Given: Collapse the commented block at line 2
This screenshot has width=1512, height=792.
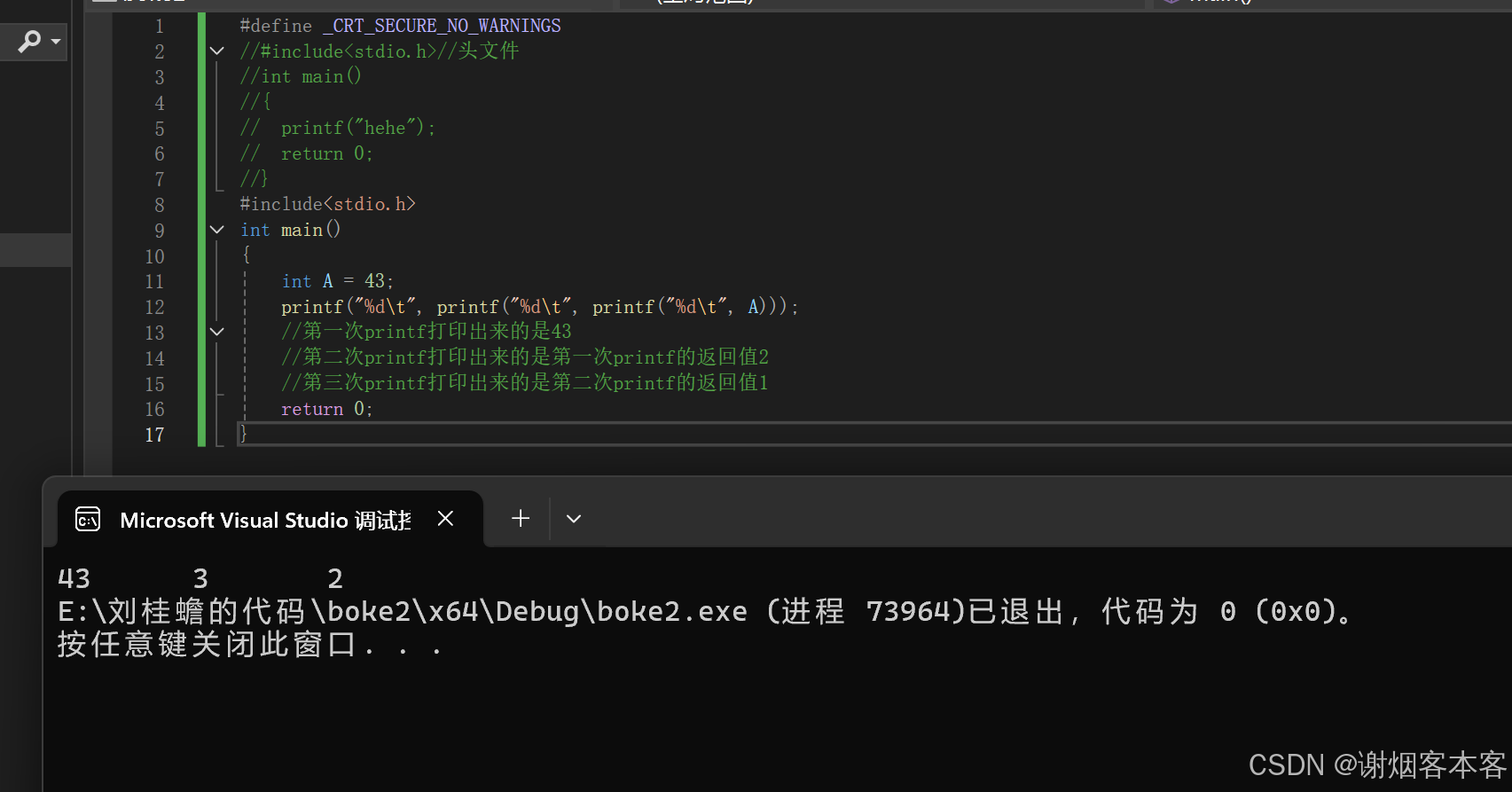Looking at the screenshot, I should [x=217, y=51].
